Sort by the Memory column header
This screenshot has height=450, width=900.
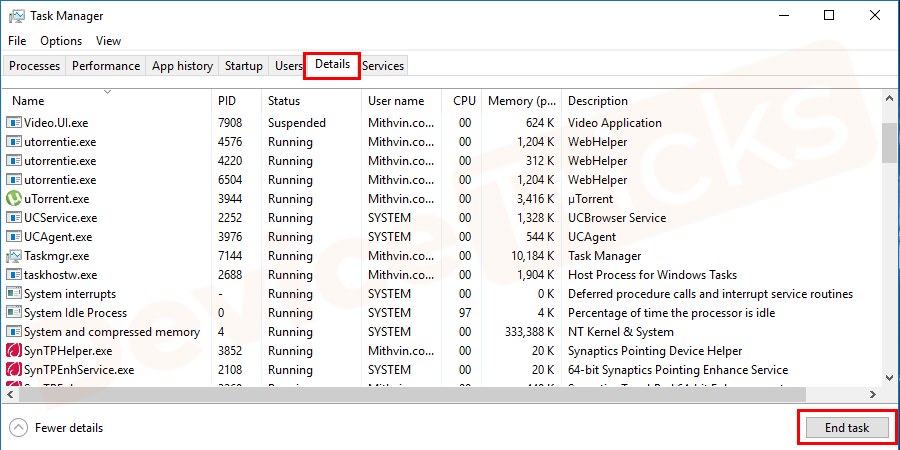coord(521,100)
